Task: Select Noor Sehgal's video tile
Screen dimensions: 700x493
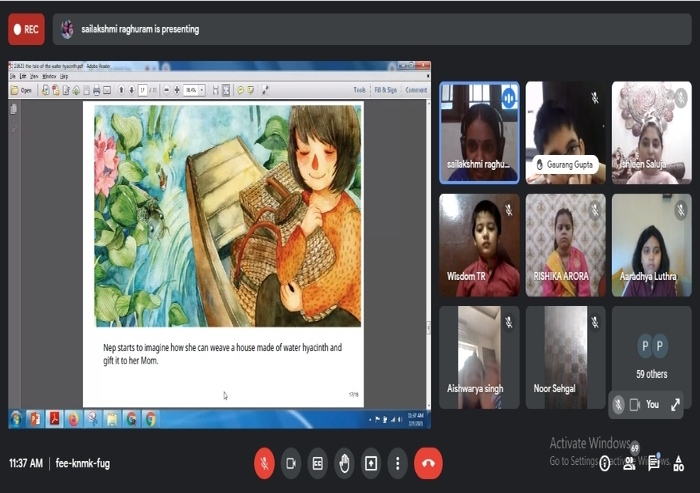Action: [566, 358]
